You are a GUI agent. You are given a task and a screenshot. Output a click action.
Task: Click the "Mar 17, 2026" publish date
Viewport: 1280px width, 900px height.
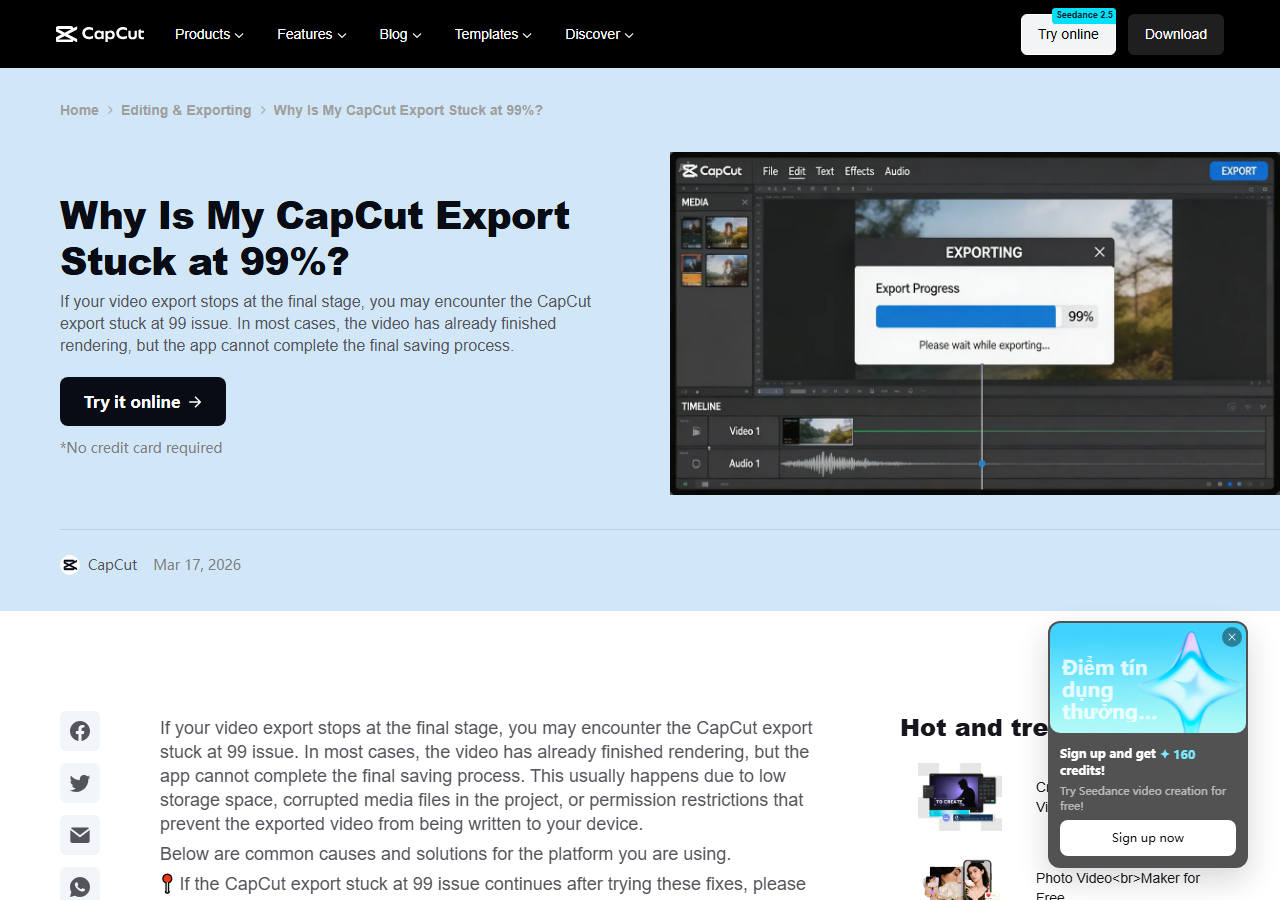[197, 565]
